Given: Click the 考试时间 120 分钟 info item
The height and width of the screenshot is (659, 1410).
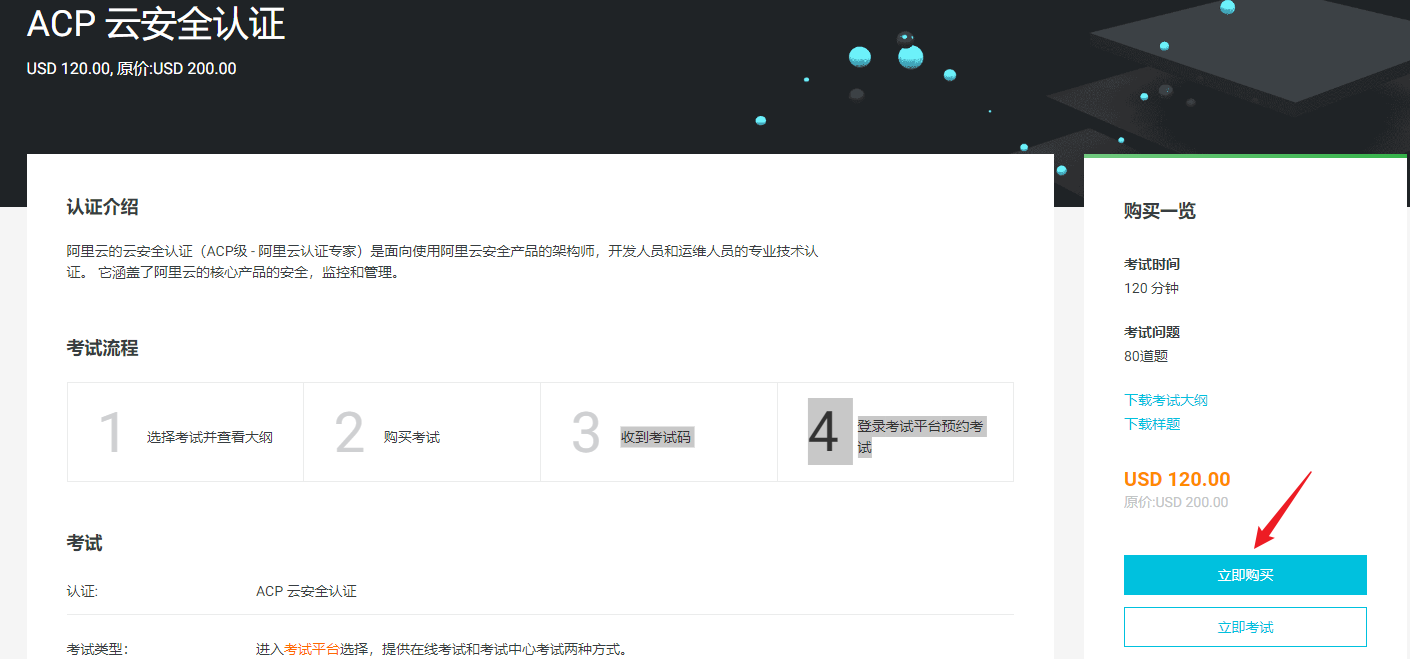Looking at the screenshot, I should tap(1151, 276).
